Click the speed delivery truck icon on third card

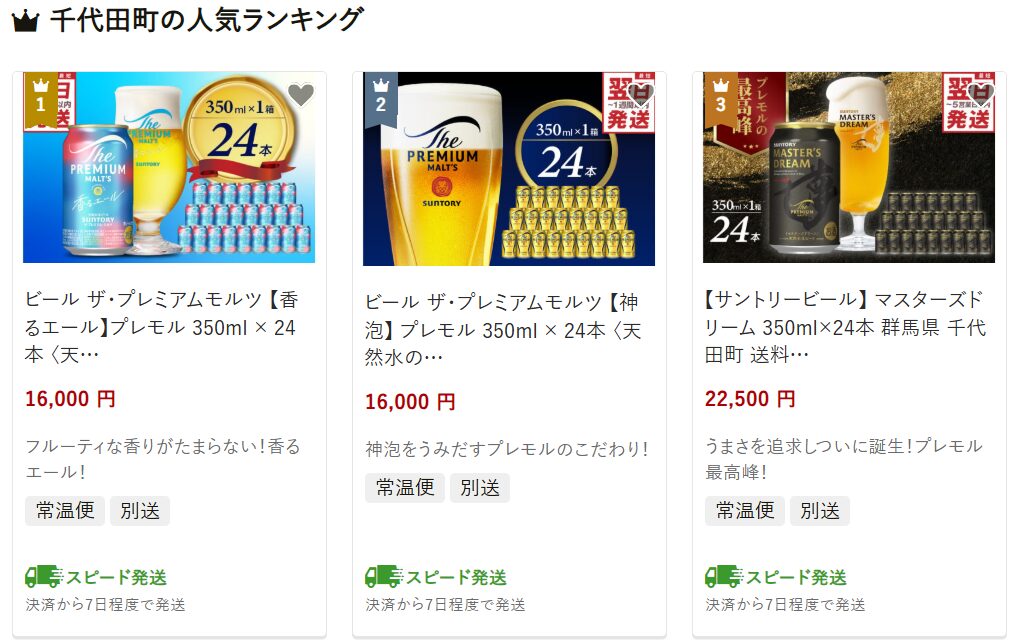pos(724,577)
